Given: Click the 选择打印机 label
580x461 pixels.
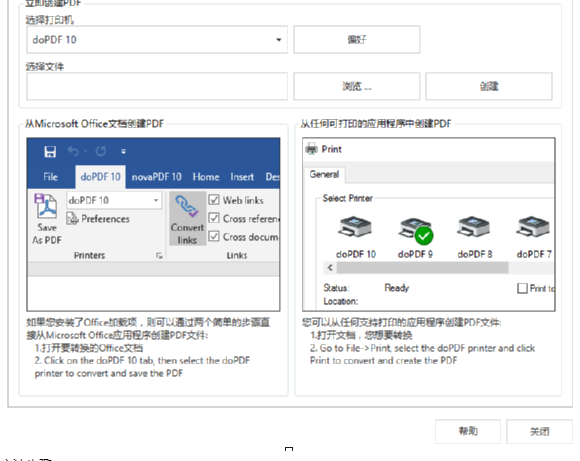Looking at the screenshot, I should click(x=50, y=20).
